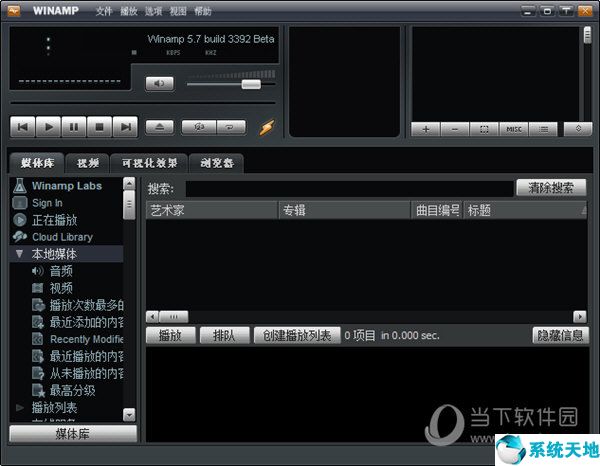Add files with the playlist plus button
The width and height of the screenshot is (600, 466).
pyautogui.click(x=426, y=129)
